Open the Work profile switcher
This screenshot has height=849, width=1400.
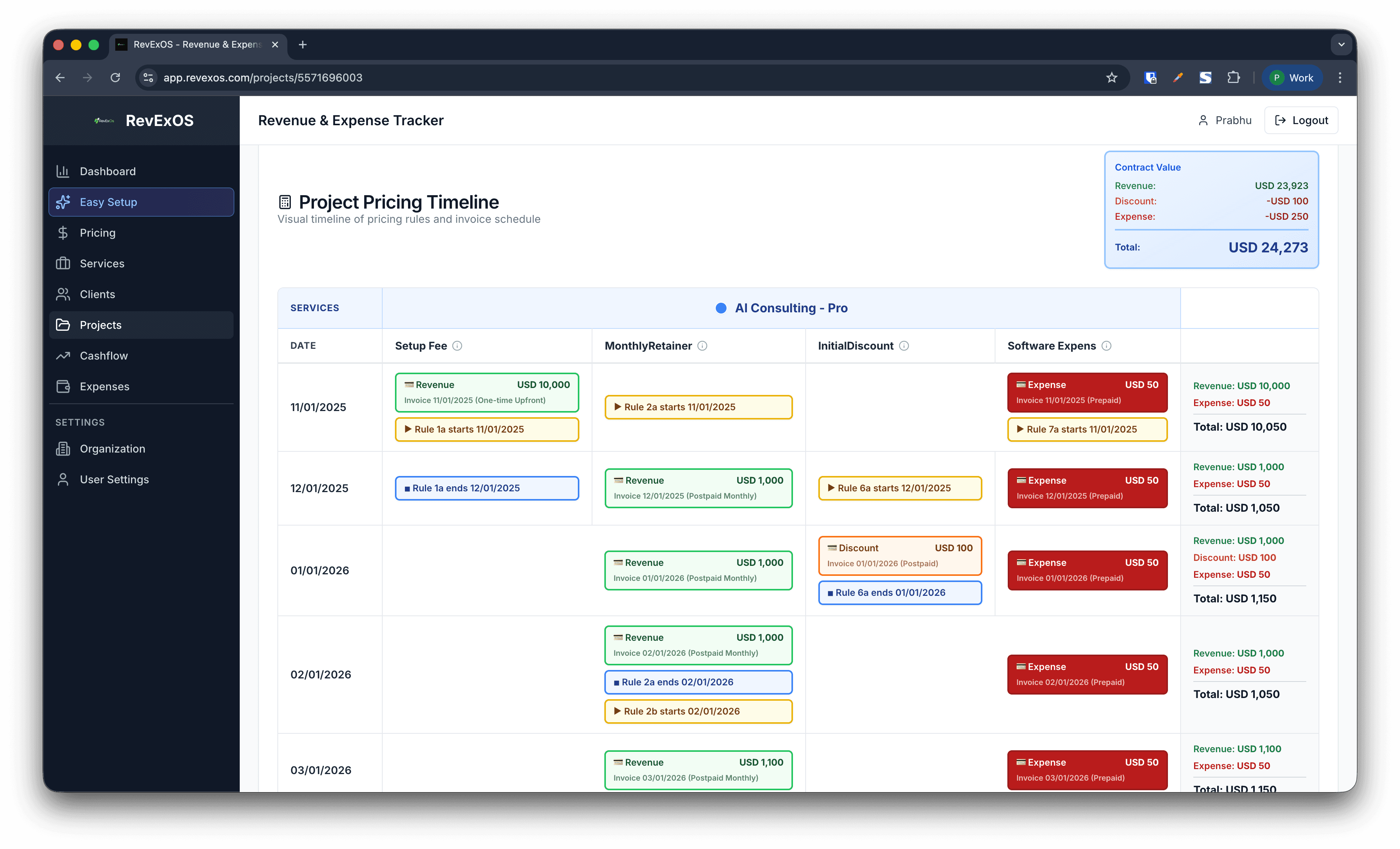(1292, 78)
